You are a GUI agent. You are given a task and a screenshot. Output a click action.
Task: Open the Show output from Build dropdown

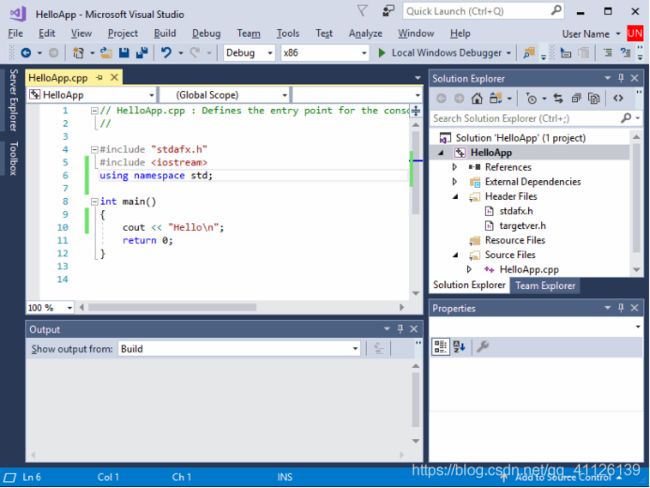(x=239, y=349)
